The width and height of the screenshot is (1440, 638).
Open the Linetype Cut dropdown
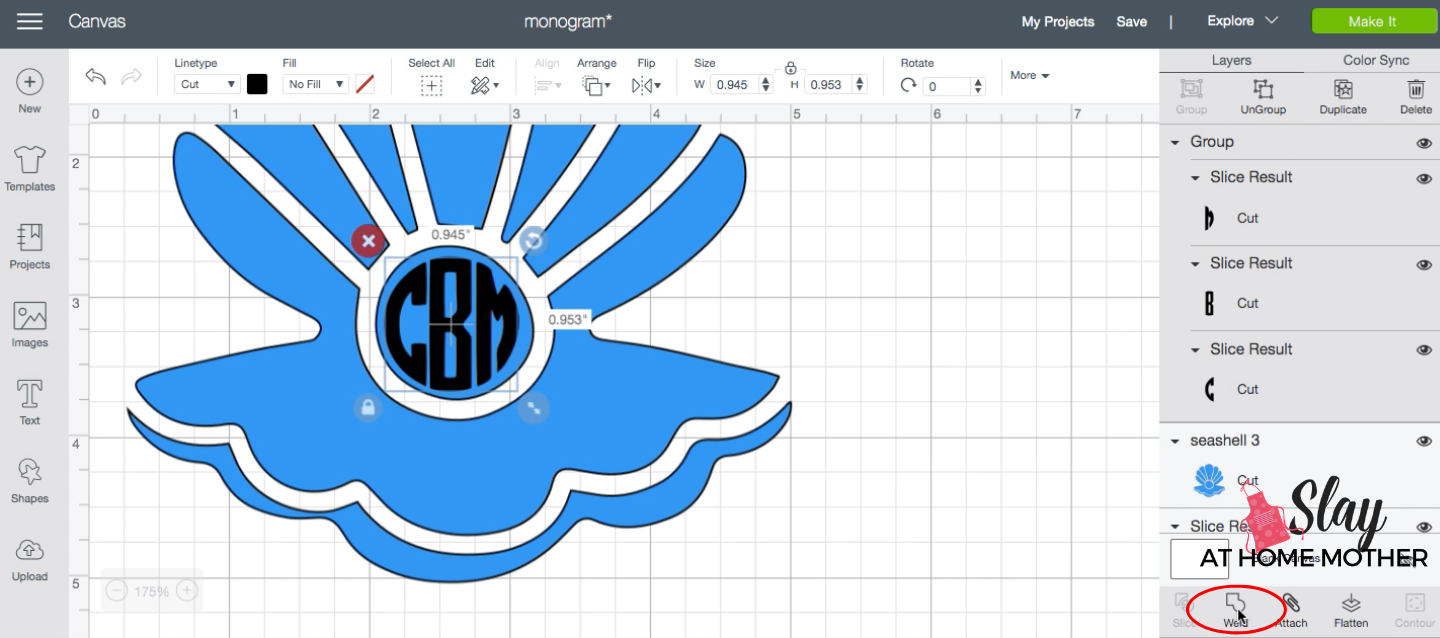[207, 85]
